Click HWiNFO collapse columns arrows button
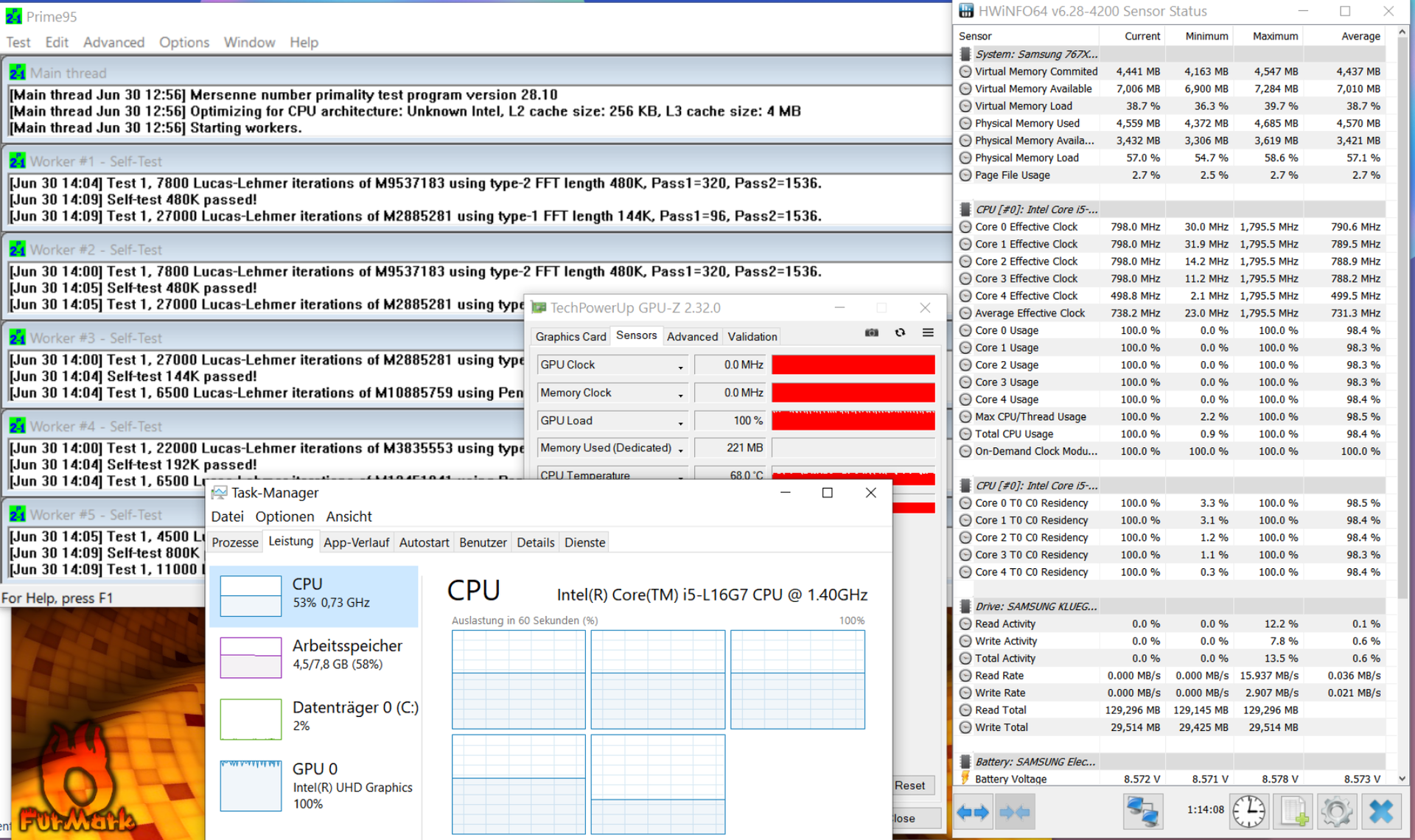The width and height of the screenshot is (1415, 840). click(1014, 813)
